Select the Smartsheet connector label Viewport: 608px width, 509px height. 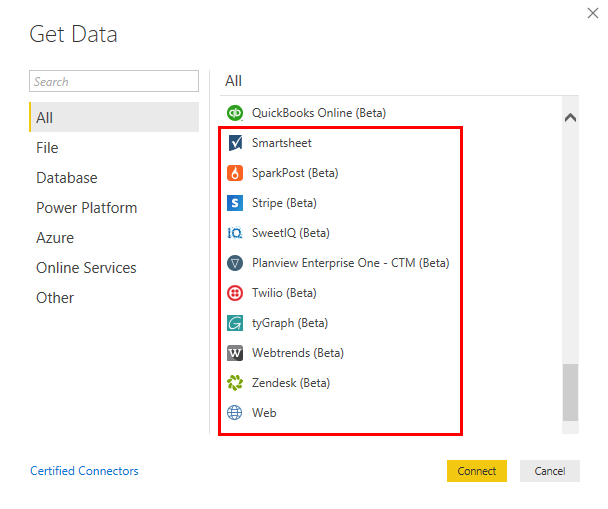(282, 143)
